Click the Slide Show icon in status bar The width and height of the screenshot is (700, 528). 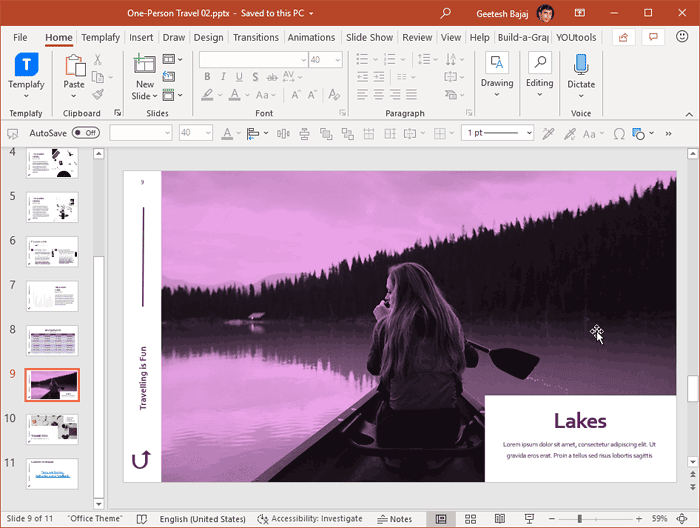point(529,519)
